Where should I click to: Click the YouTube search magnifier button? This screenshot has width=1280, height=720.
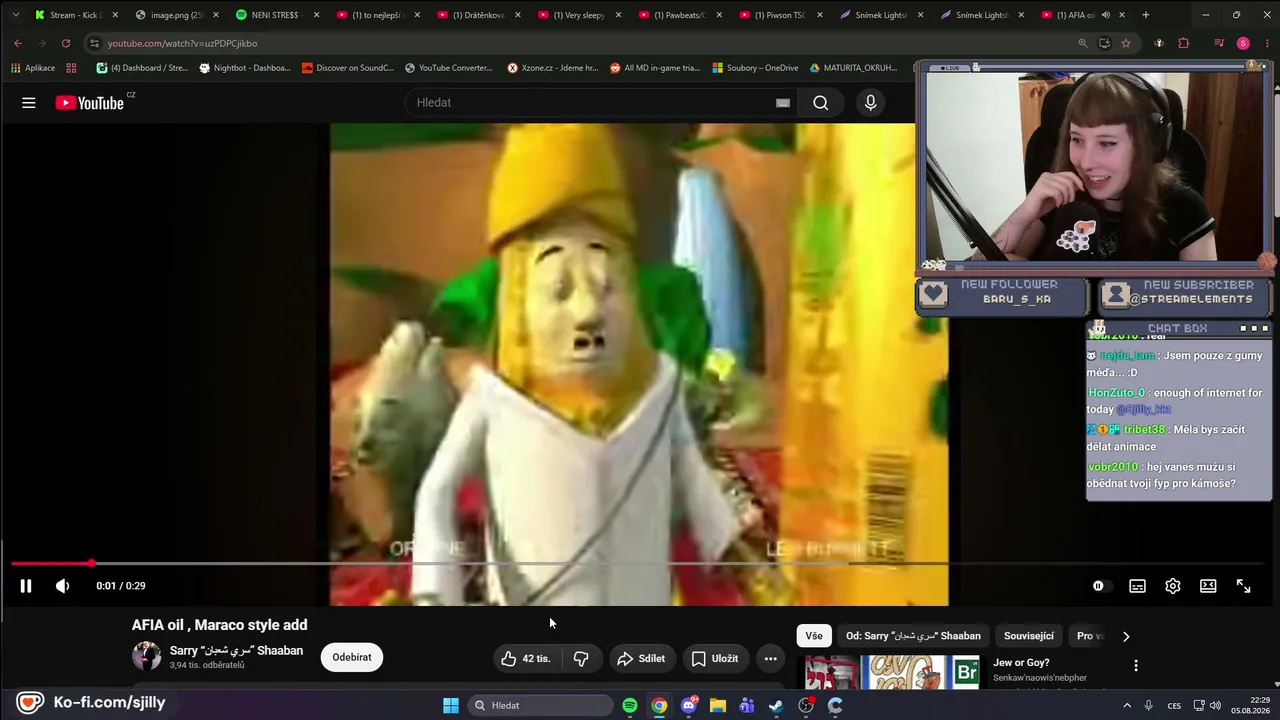[820, 103]
